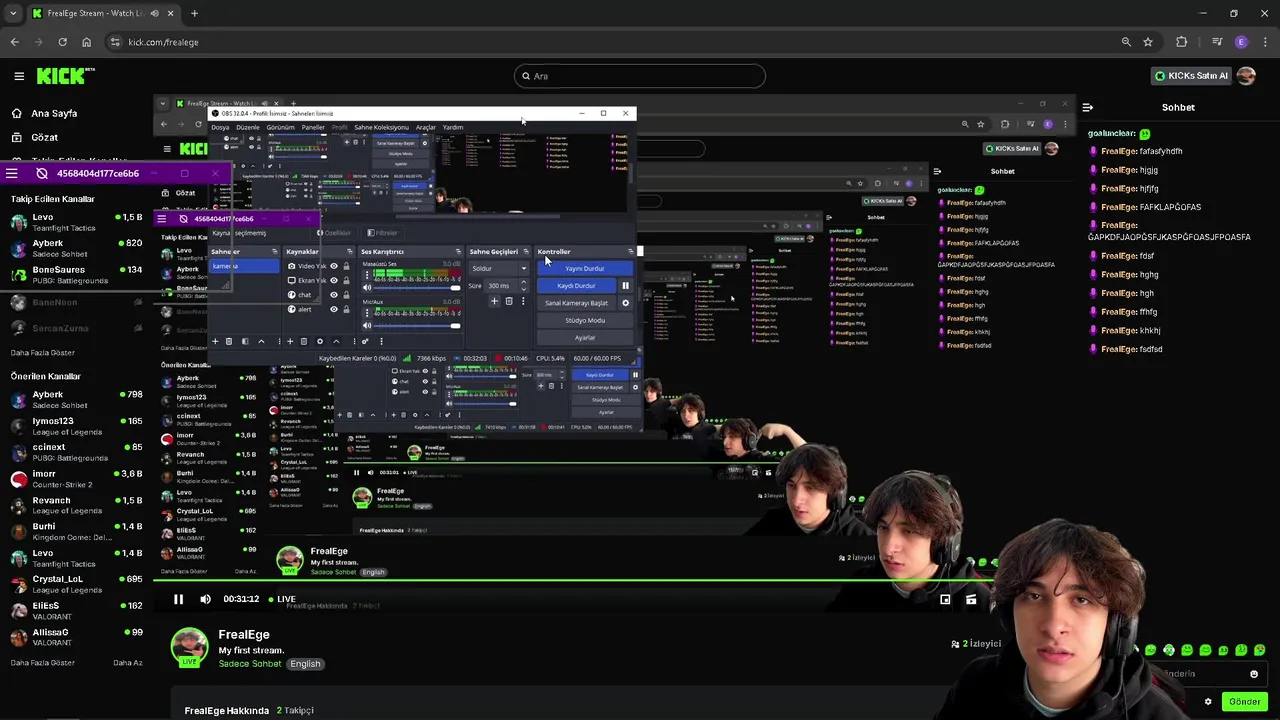Mute the Masaüstü Ses audio channel
This screenshot has height=720, width=1280.
pyautogui.click(x=367, y=287)
